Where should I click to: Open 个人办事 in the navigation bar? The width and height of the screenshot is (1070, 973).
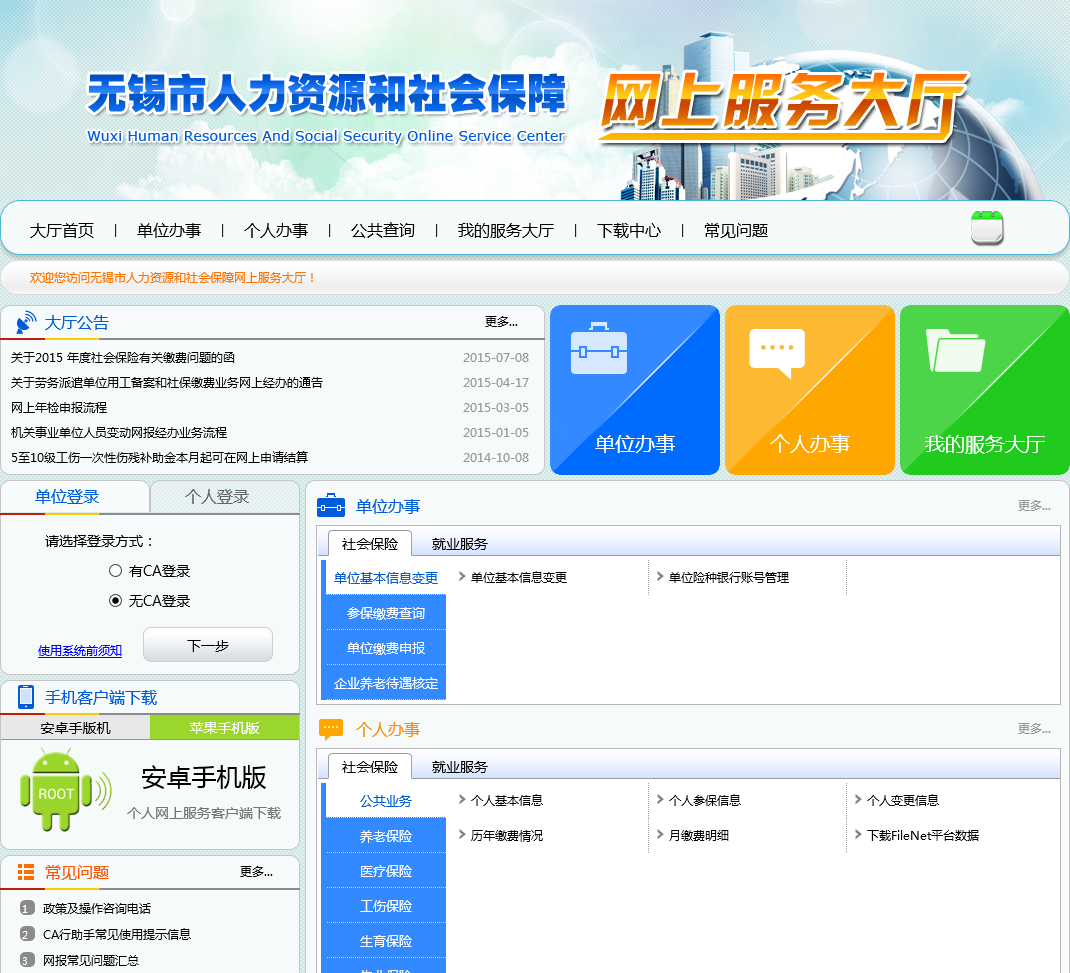tap(276, 231)
